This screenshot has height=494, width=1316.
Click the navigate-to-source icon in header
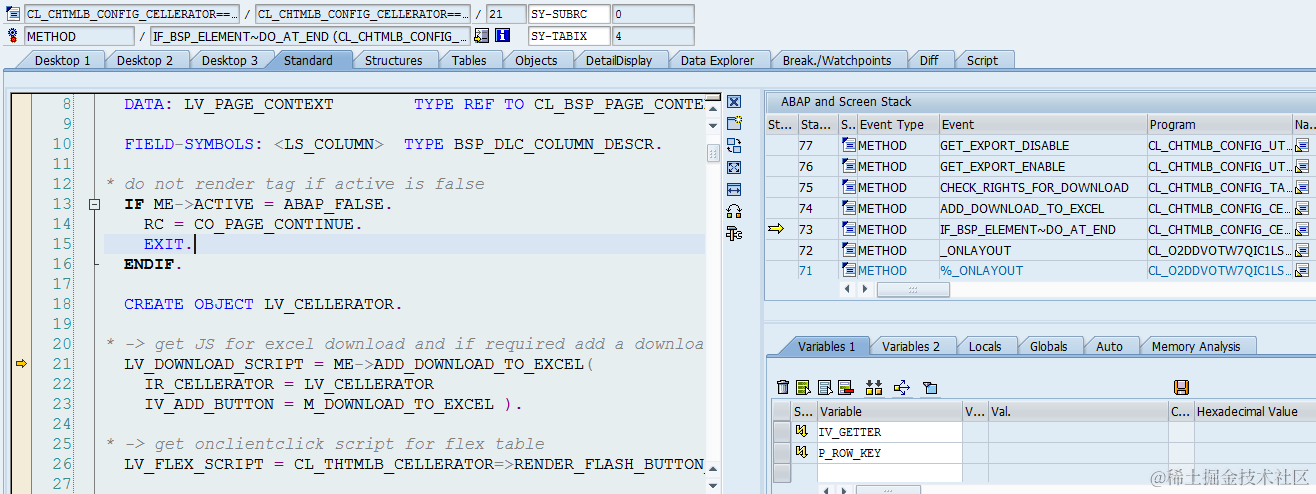(x=481, y=36)
